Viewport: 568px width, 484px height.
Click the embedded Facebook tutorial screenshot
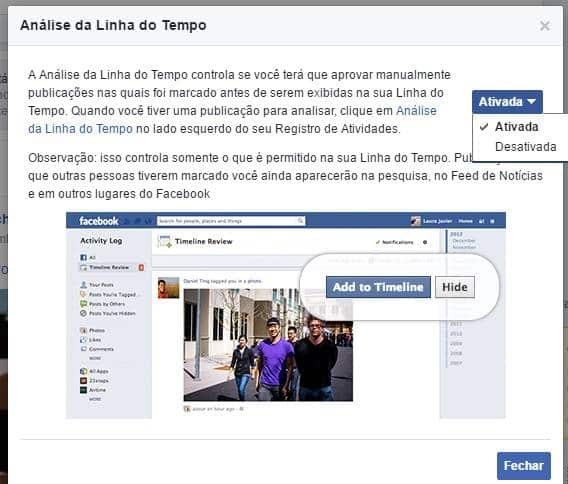[285, 315]
